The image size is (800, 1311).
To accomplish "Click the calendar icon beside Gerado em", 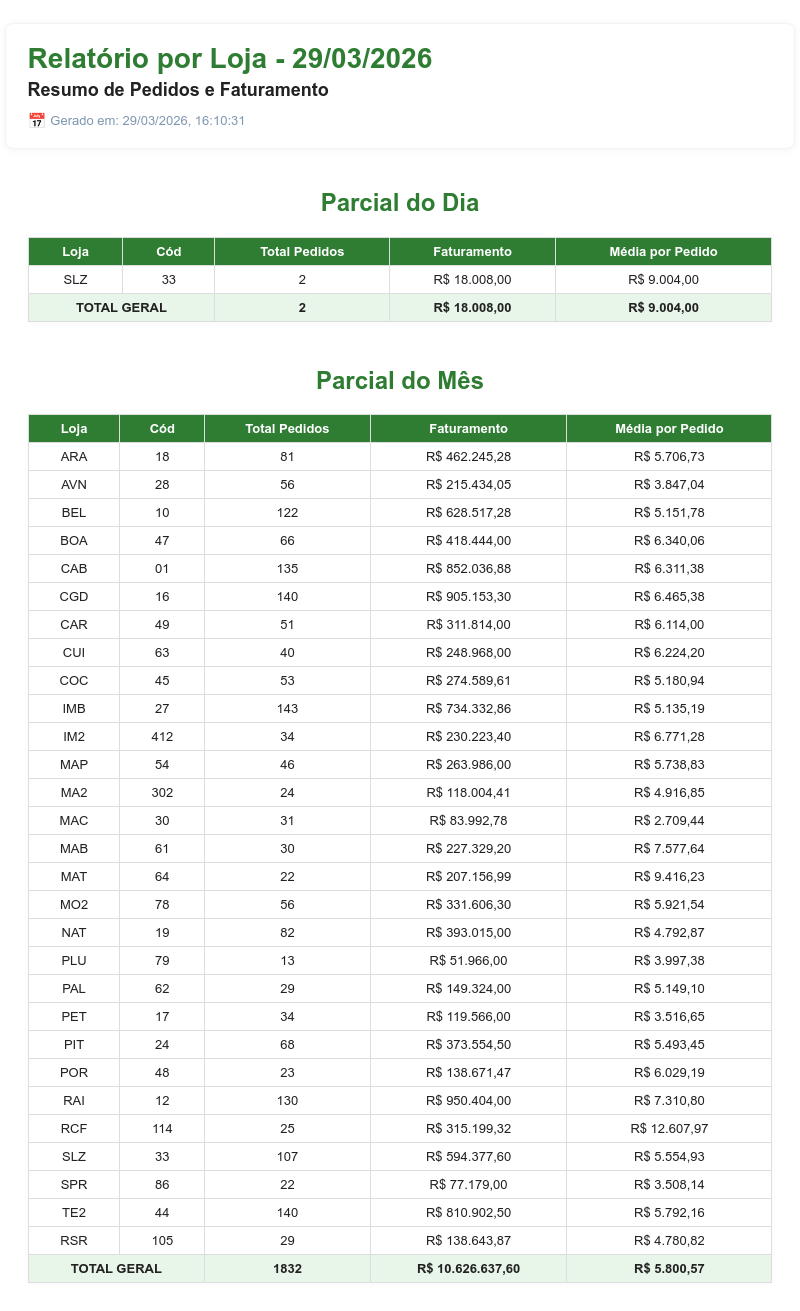I will pos(37,121).
